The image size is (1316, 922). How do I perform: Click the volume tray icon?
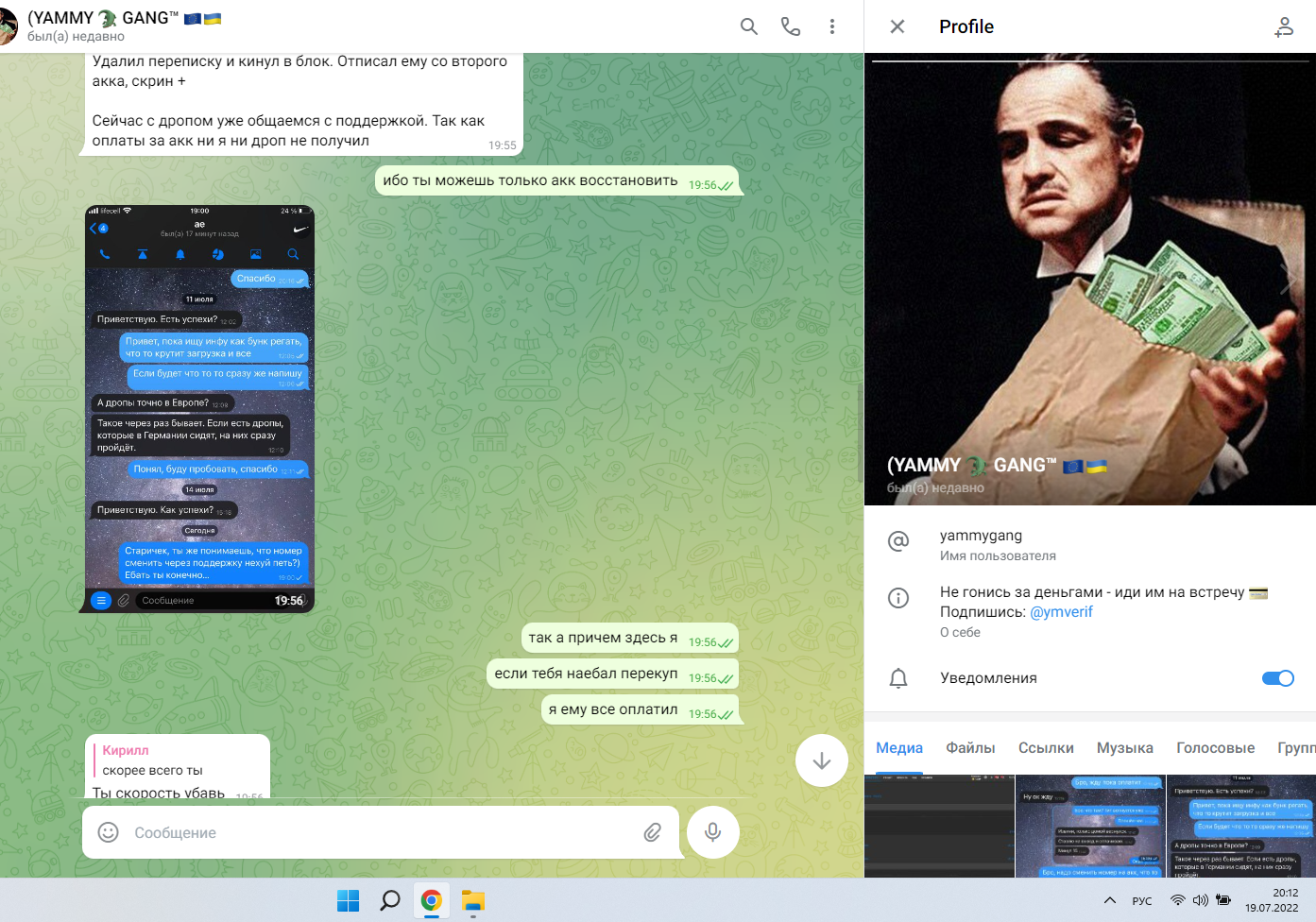tap(1201, 901)
